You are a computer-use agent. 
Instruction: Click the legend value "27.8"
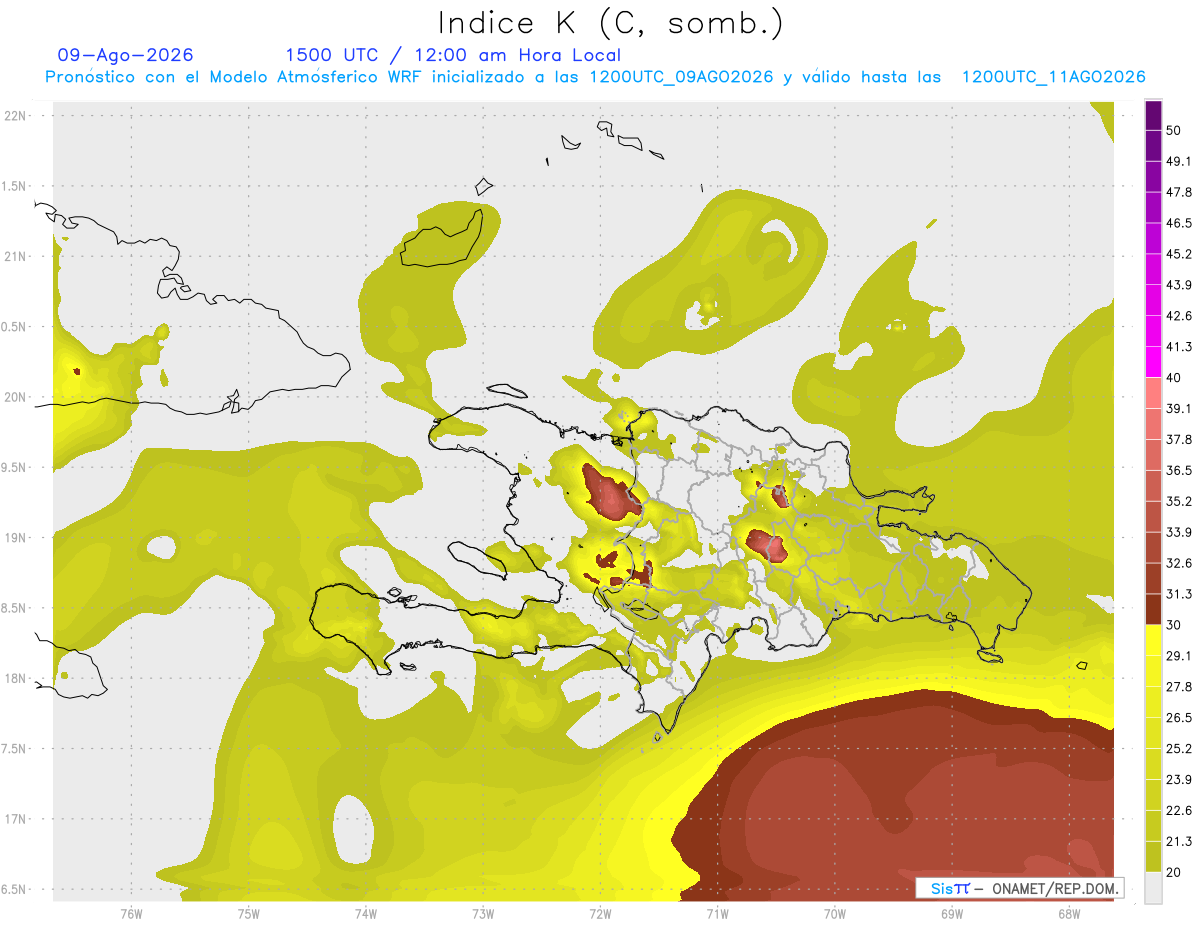pyautogui.click(x=1179, y=686)
